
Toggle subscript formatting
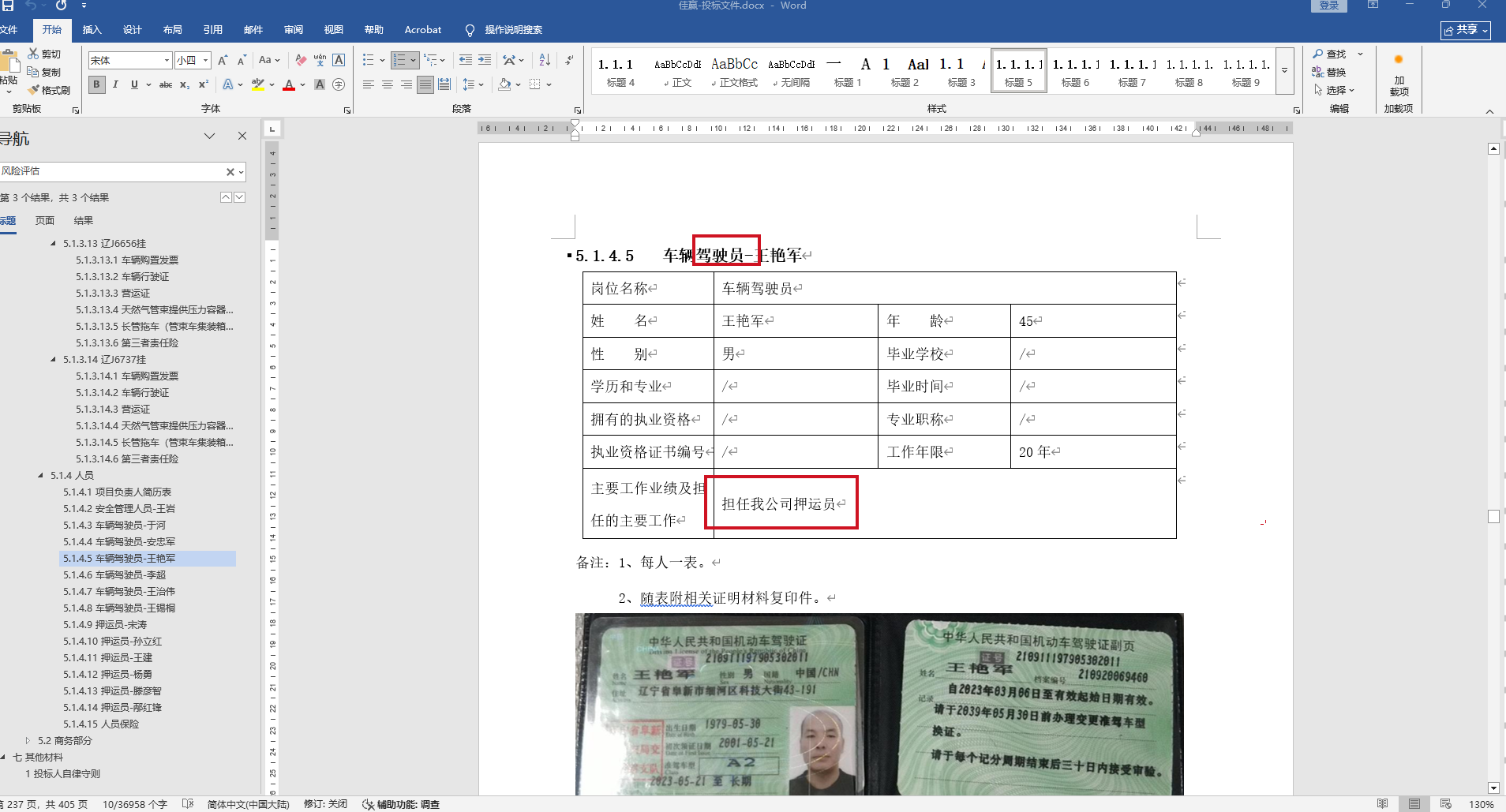pyautogui.click(x=185, y=84)
